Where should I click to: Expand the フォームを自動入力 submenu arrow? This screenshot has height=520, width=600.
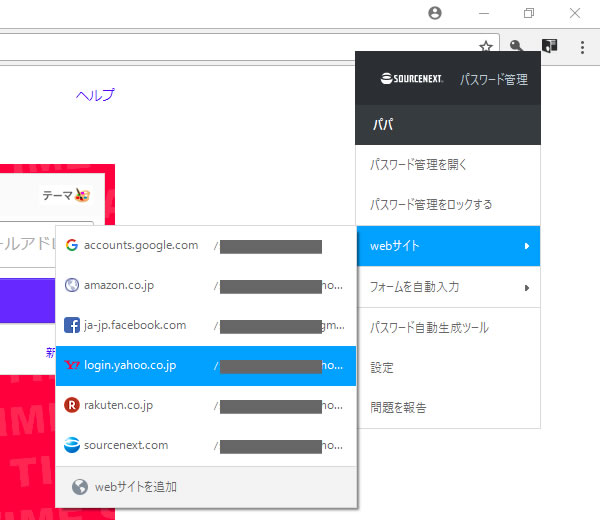pyautogui.click(x=527, y=288)
